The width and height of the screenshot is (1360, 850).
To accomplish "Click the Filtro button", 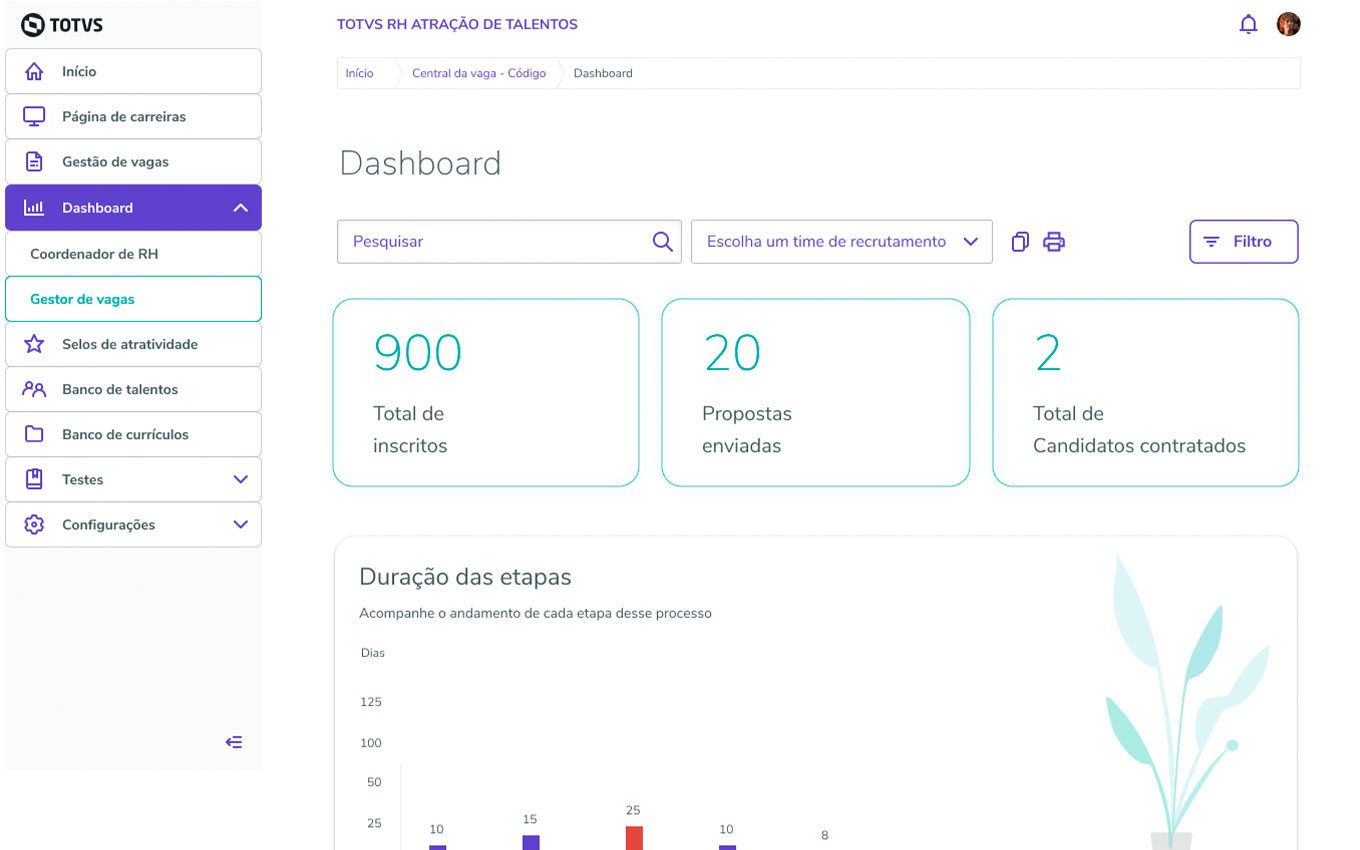I will pyautogui.click(x=1243, y=242).
